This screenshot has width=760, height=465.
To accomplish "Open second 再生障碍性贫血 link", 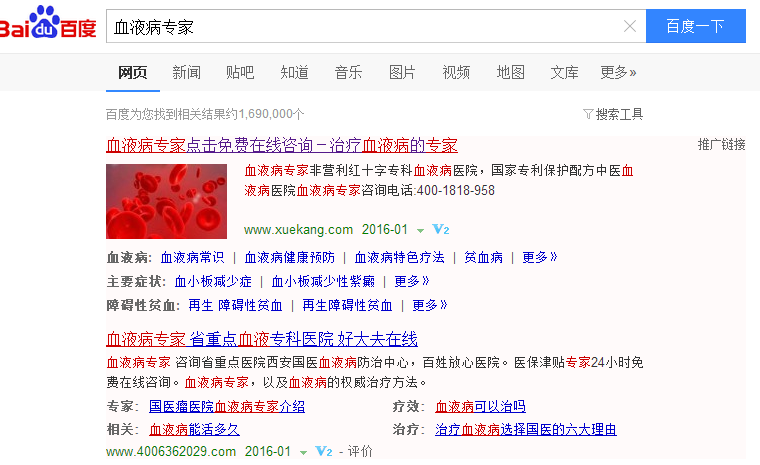I will (347, 305).
